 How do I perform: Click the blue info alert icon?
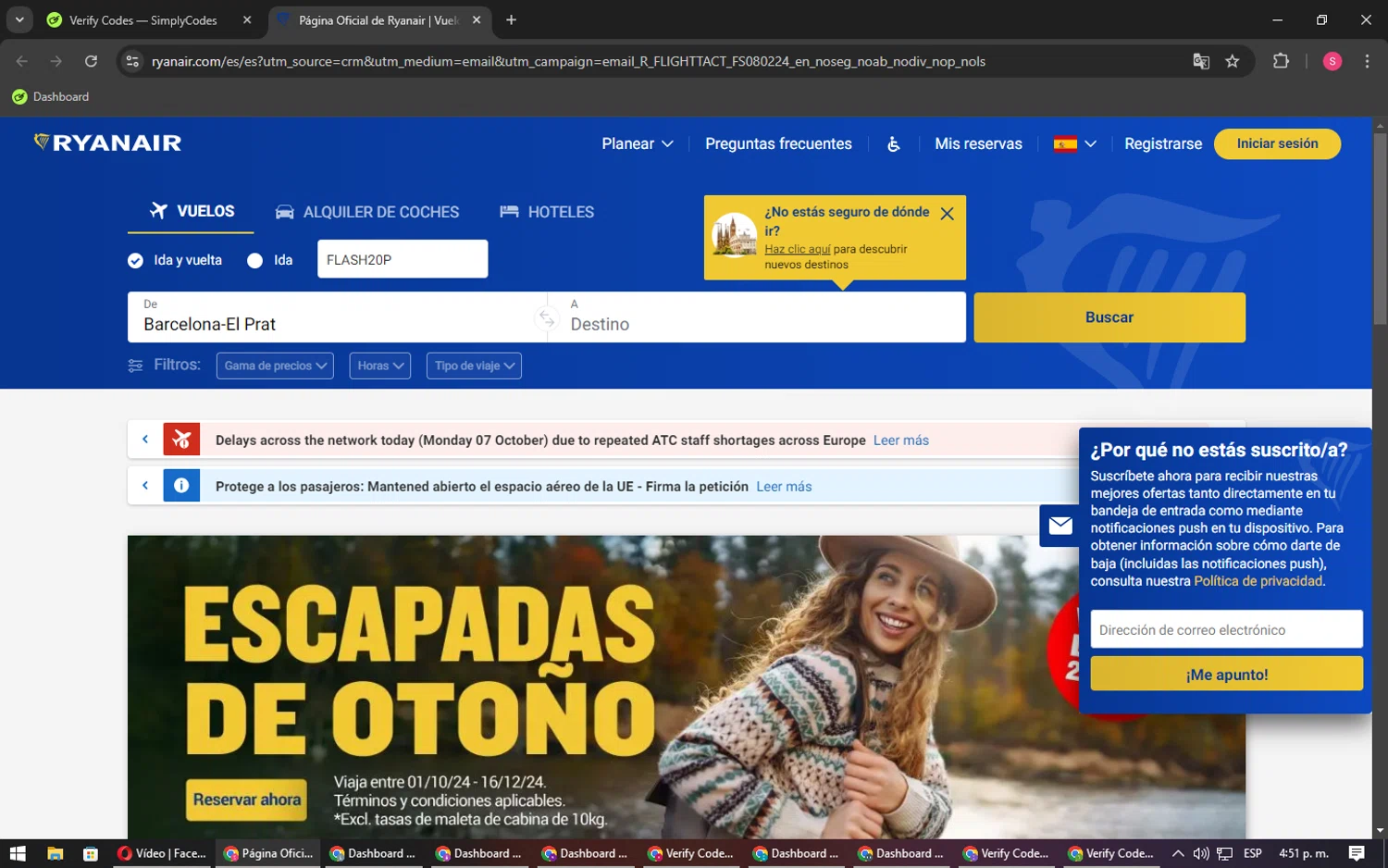[x=181, y=485]
